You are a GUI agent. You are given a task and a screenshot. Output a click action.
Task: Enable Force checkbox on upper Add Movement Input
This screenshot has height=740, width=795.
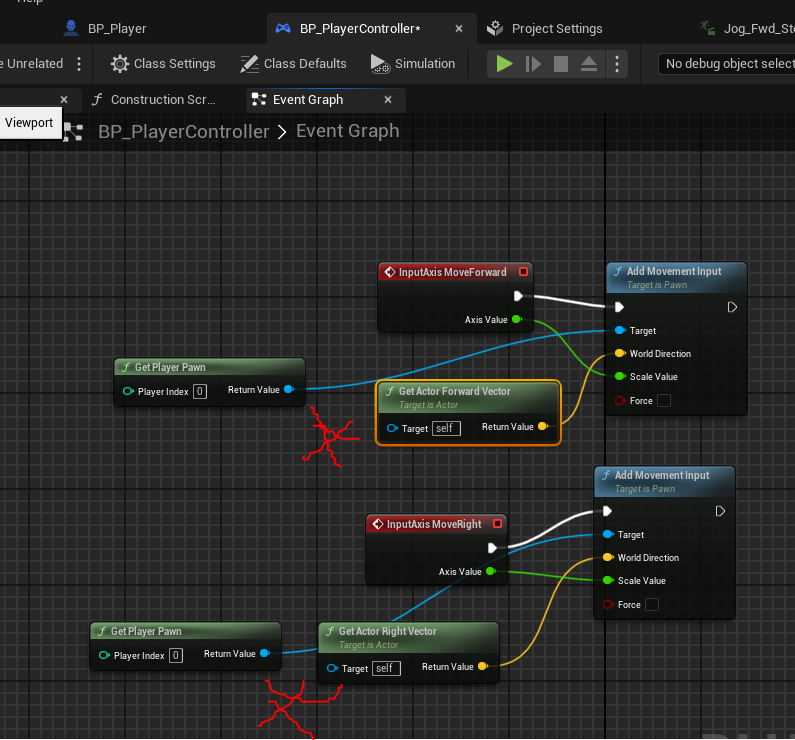click(664, 400)
